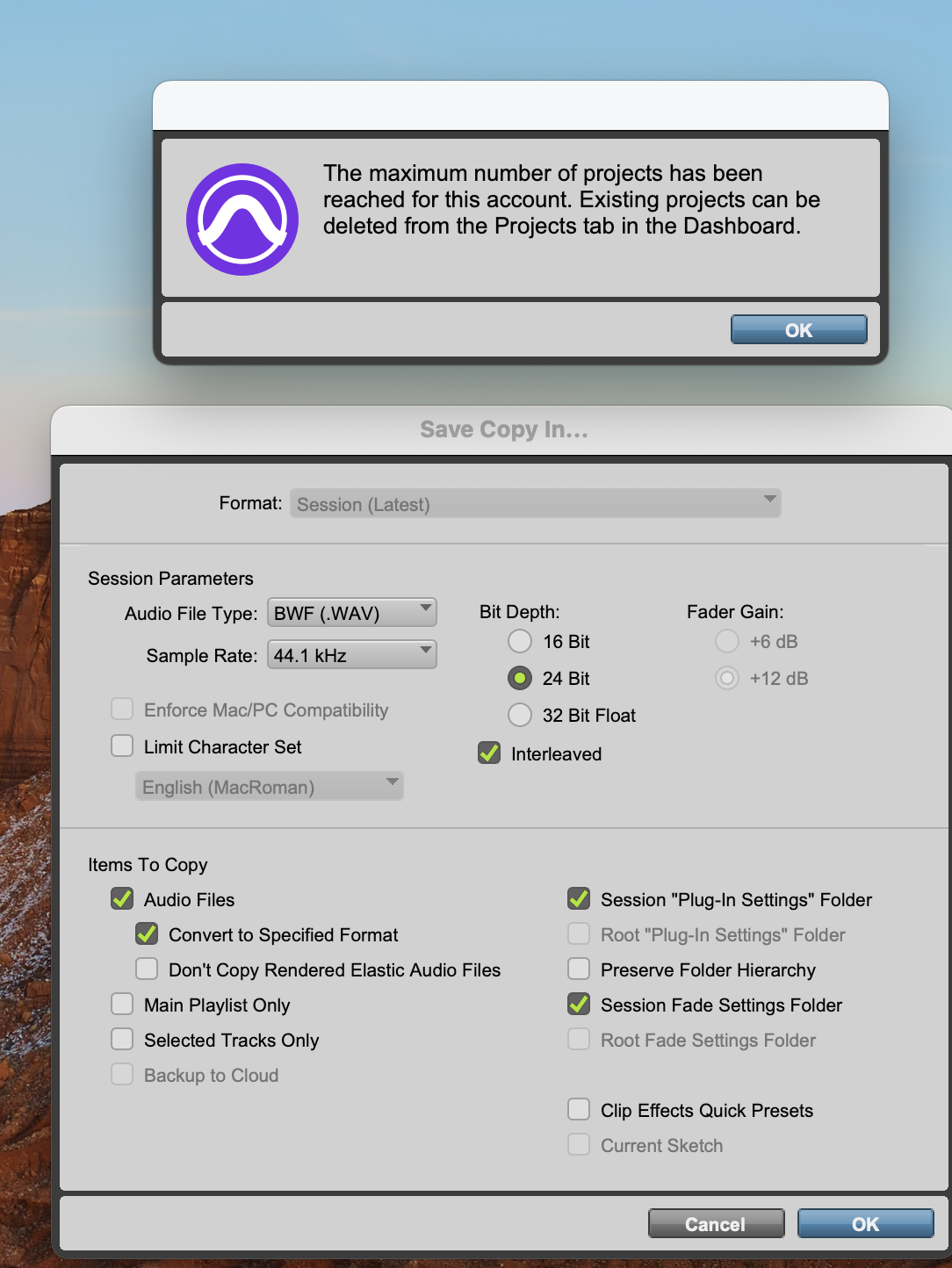Open the Sample Rate 44.1 kHz dropdown
Image resolution: width=952 pixels, height=1268 pixels.
pos(351,655)
